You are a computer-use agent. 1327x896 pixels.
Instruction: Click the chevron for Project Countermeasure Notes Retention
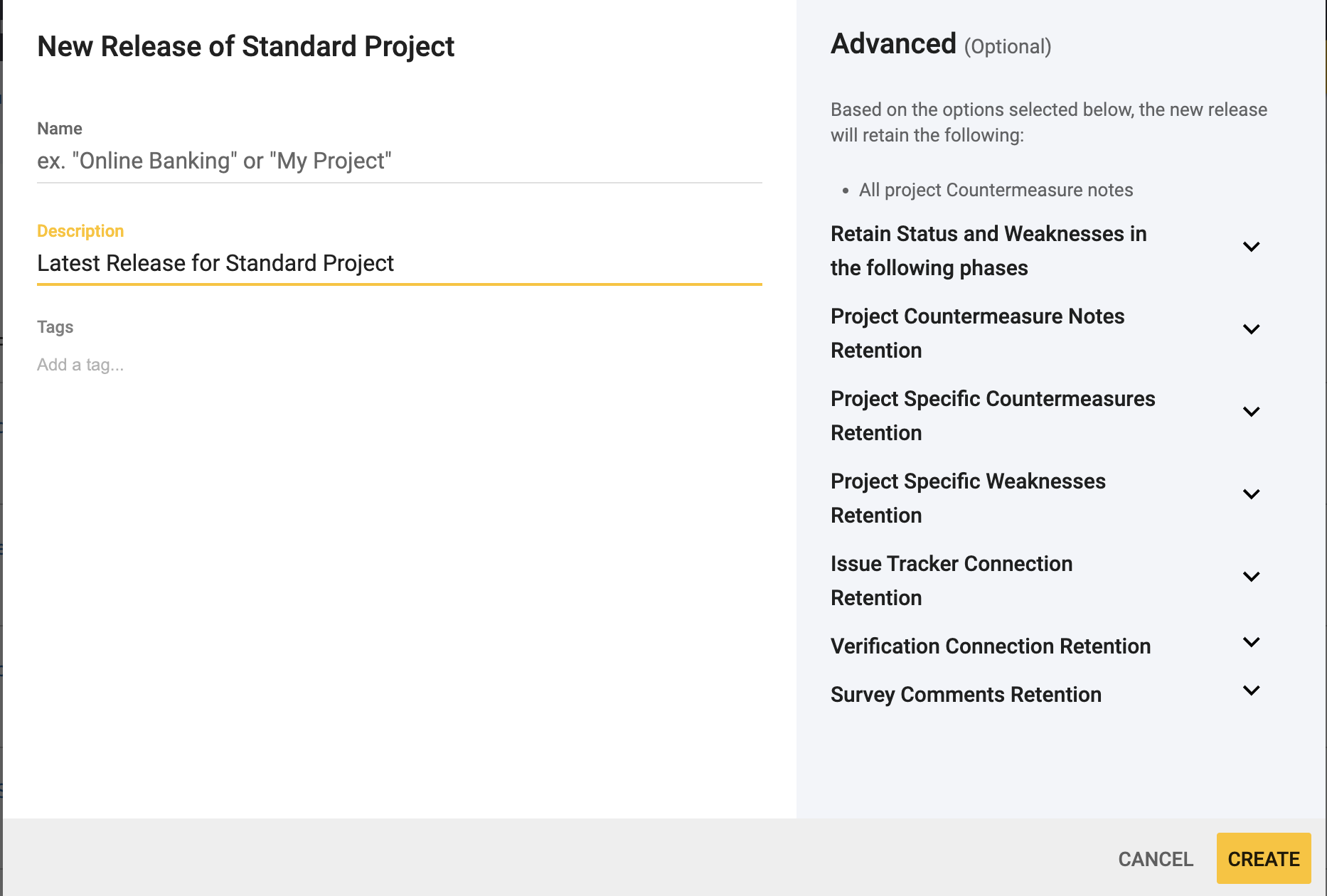1251,329
